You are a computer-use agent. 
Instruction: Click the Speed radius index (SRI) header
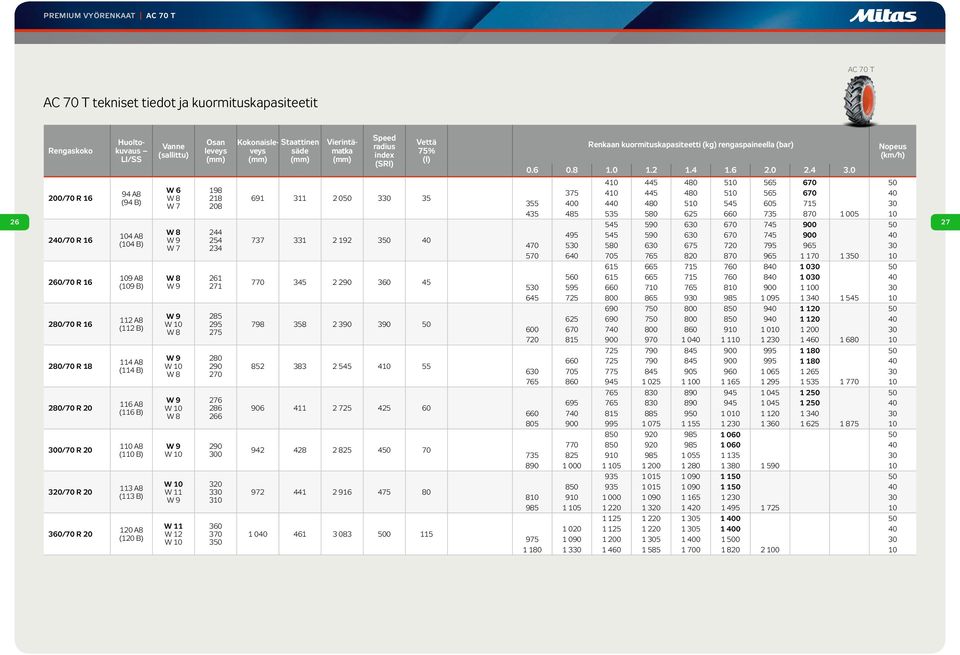tap(384, 151)
